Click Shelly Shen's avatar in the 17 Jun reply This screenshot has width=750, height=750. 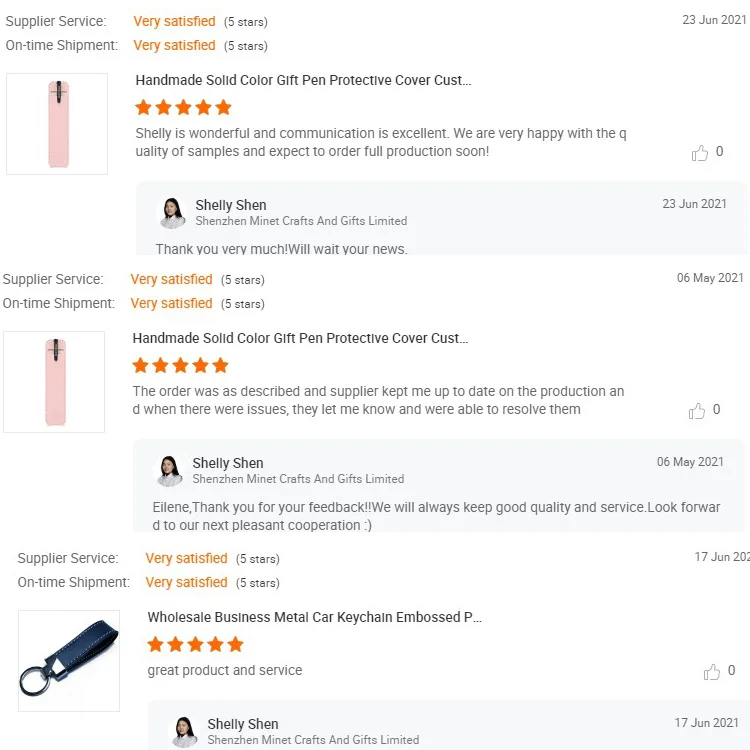click(185, 731)
